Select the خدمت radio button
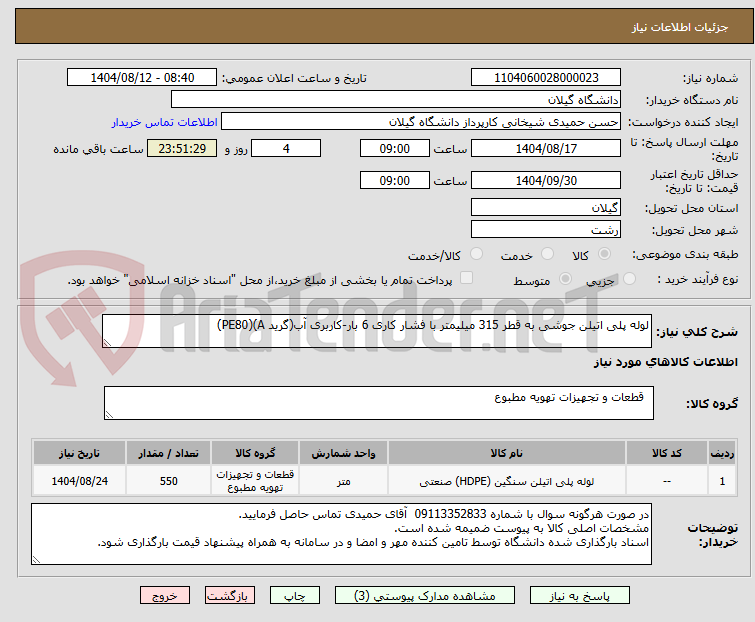This screenshot has height=622, width=755. coord(547,254)
